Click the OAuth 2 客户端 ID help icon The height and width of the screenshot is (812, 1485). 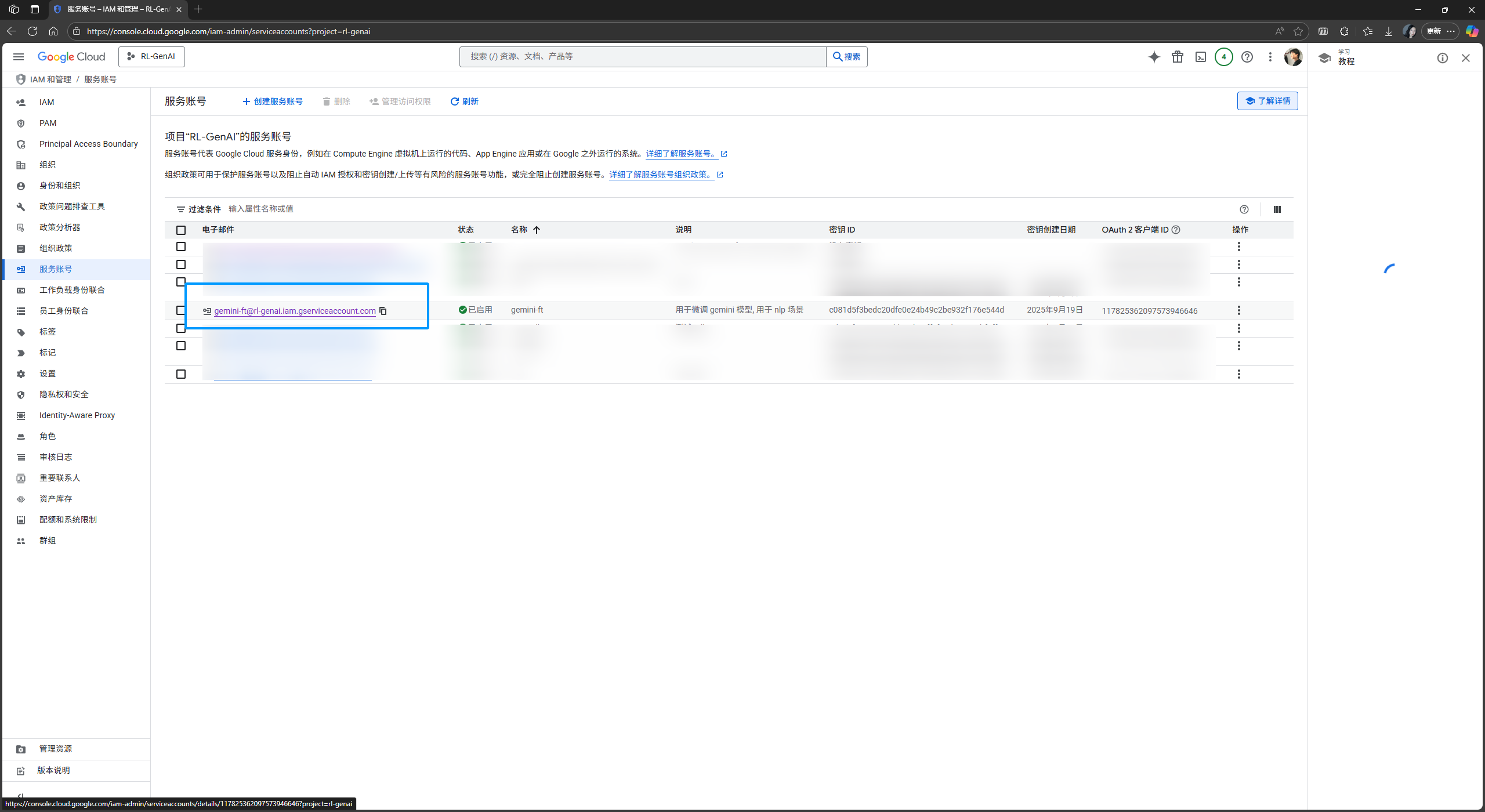click(x=1176, y=230)
